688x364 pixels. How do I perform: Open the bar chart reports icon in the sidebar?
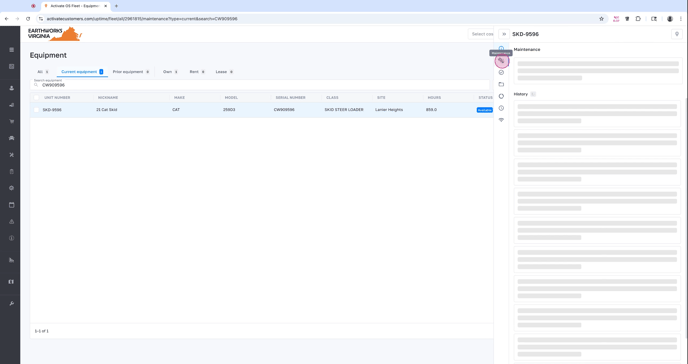point(11,260)
